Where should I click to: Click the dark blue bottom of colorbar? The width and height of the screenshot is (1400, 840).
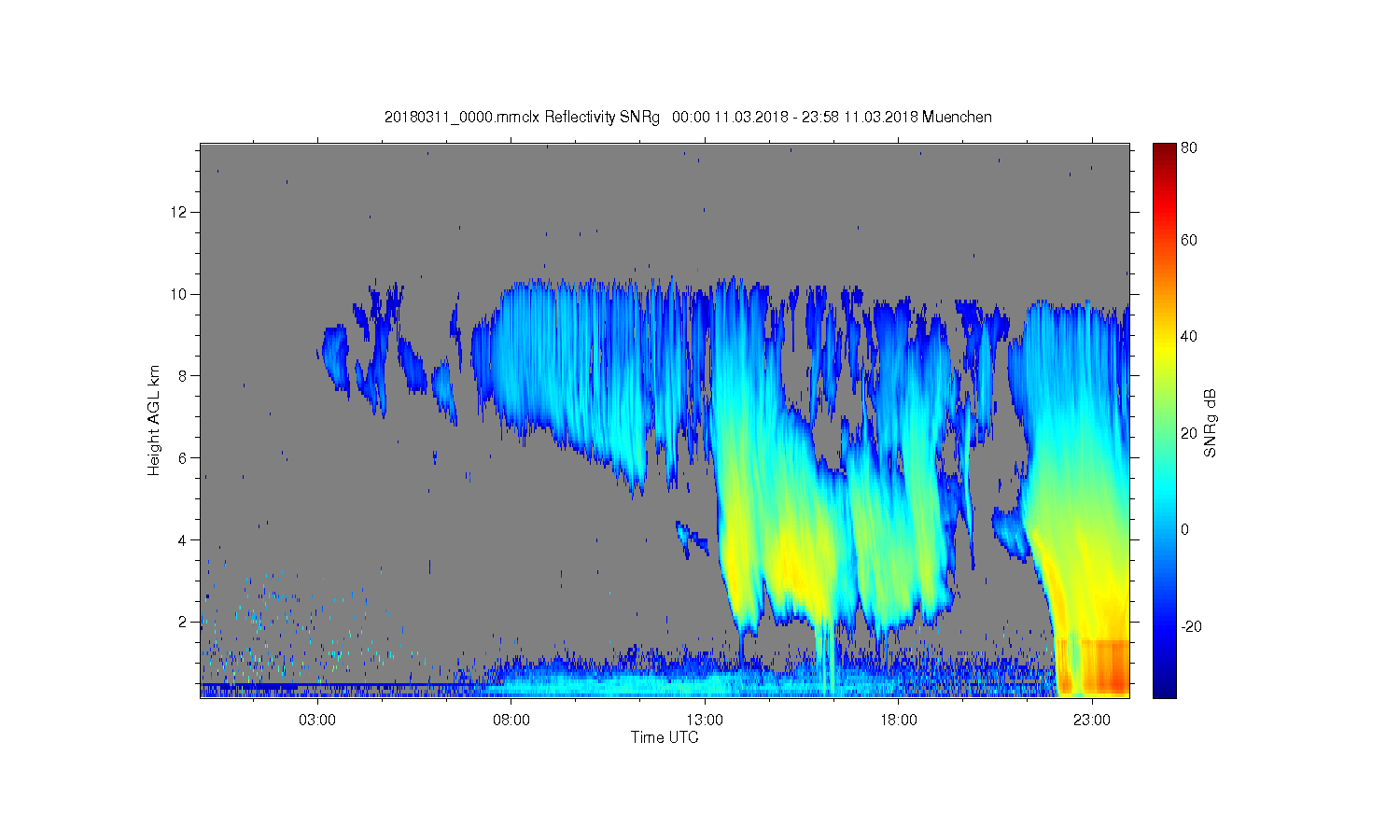tap(1164, 686)
